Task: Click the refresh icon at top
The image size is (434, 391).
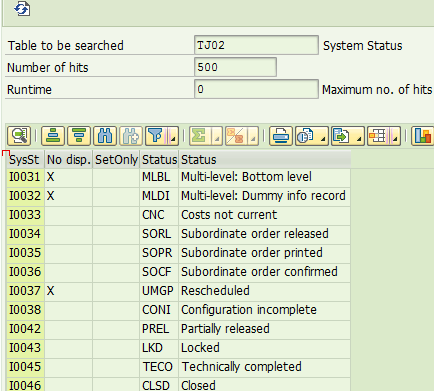Action: 22,9
